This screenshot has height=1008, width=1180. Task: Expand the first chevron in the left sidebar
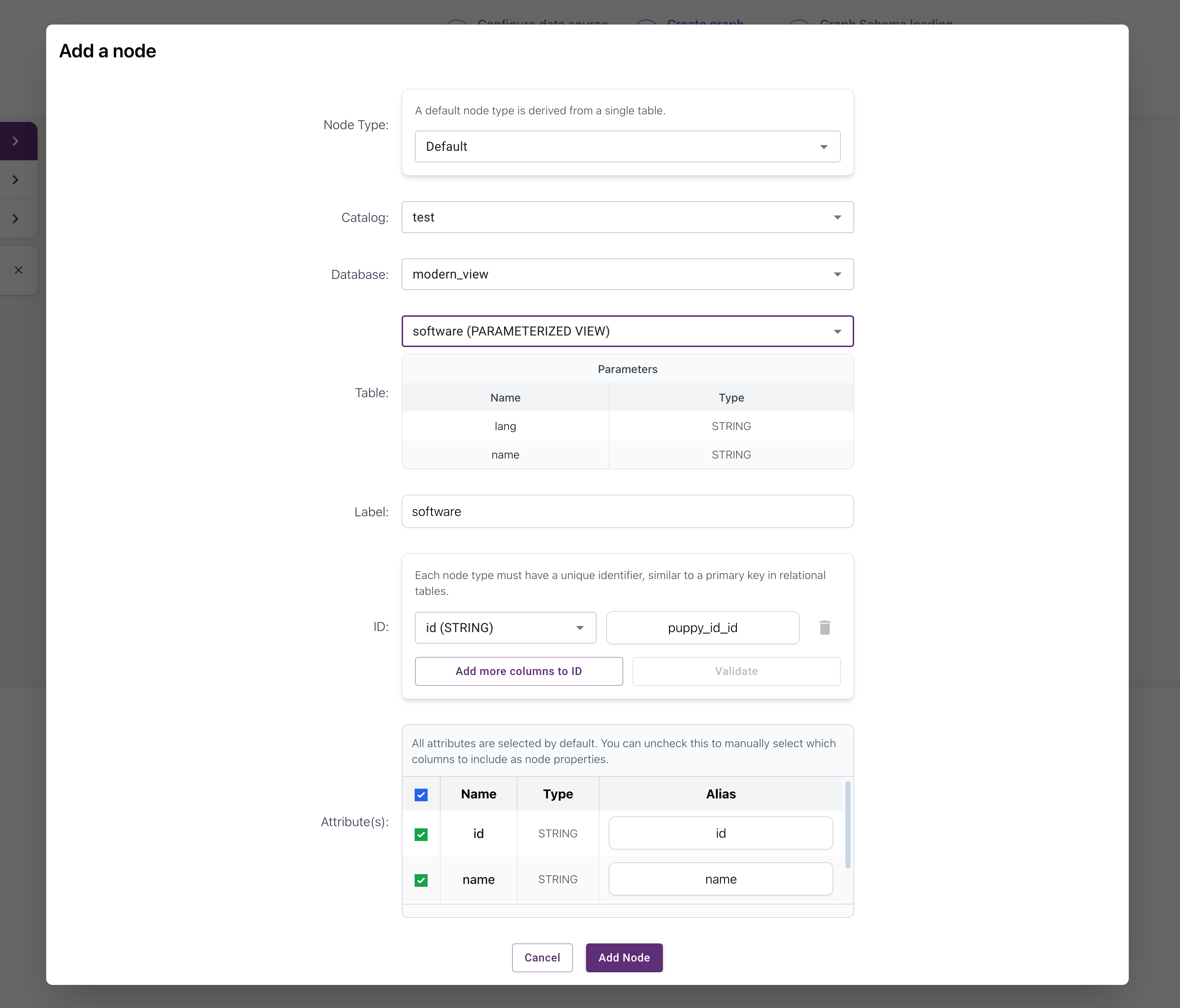16,141
